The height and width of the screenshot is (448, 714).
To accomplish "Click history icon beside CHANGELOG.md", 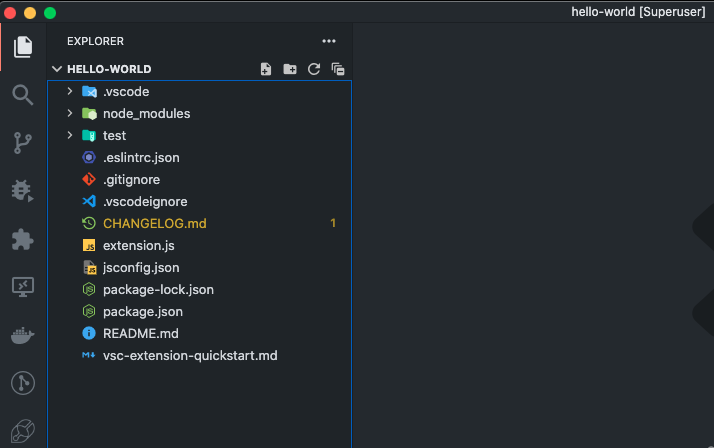I will pos(89,223).
